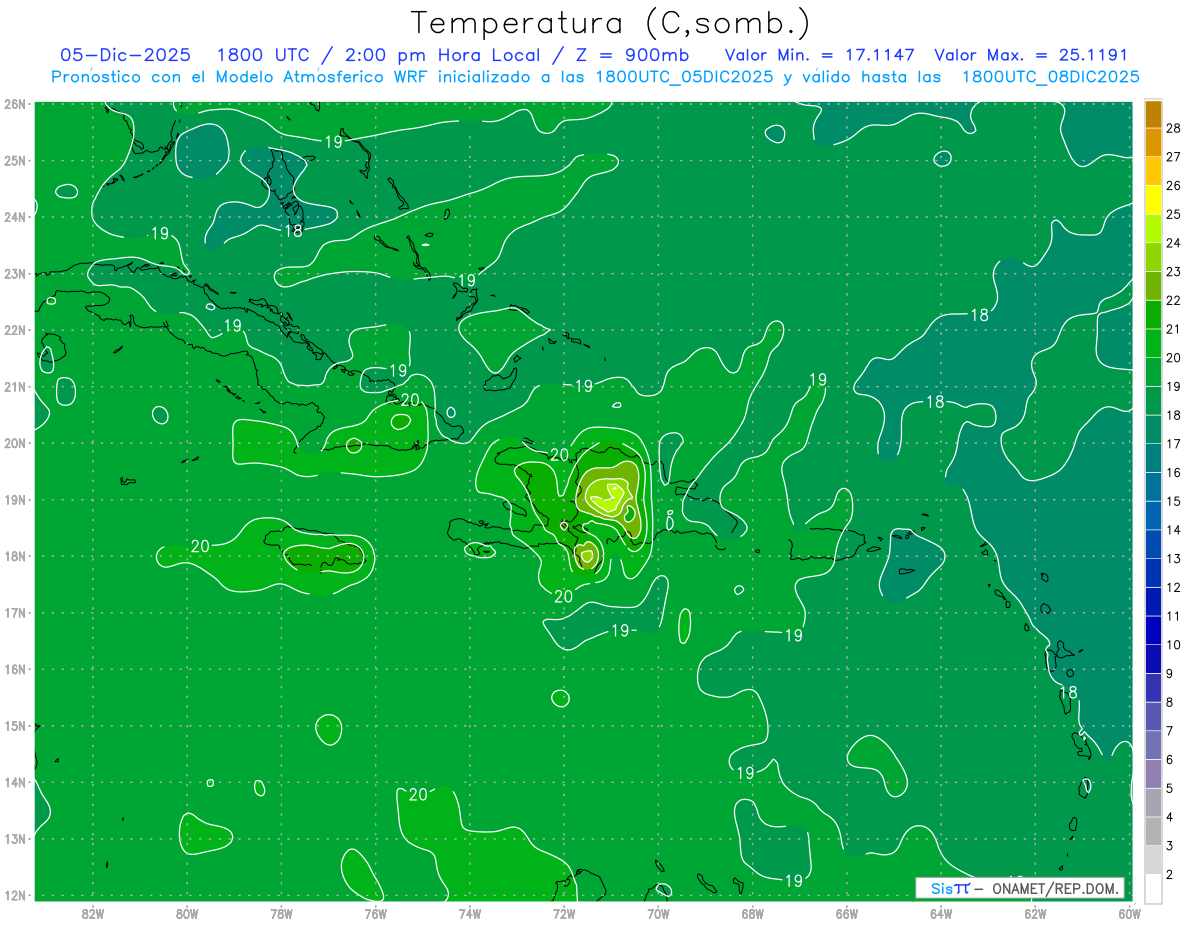Select the date text "05-Dic-2025"
This screenshot has width=1200, height=927.
[x=125, y=55]
